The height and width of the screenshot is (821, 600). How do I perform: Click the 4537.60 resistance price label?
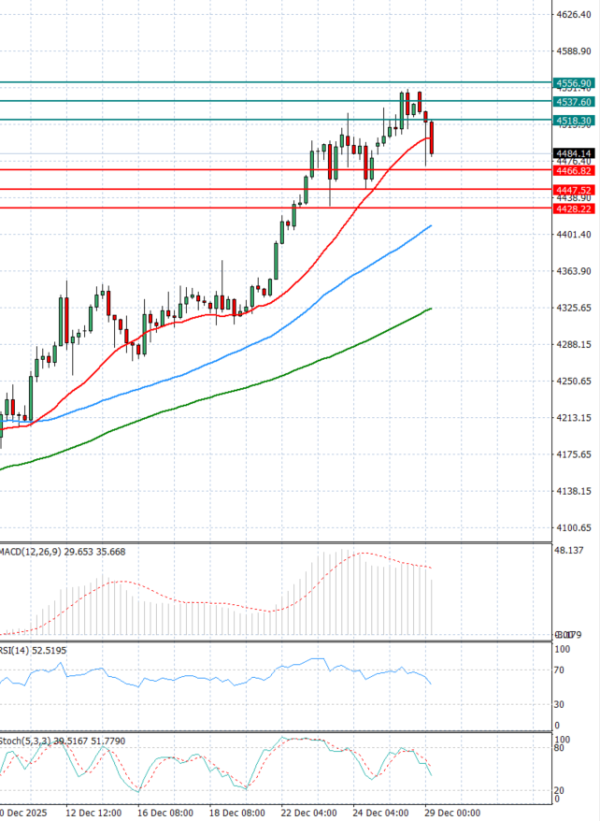[574, 102]
